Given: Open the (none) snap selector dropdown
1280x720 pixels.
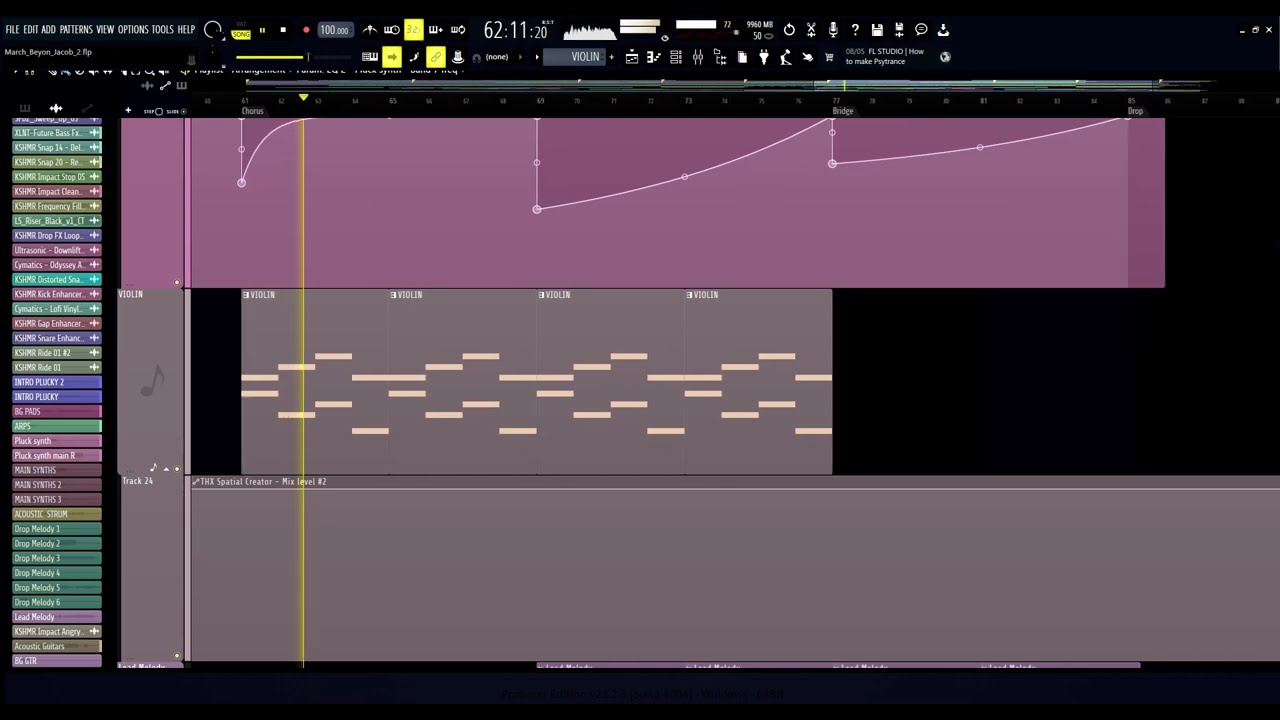Looking at the screenshot, I should coord(497,57).
